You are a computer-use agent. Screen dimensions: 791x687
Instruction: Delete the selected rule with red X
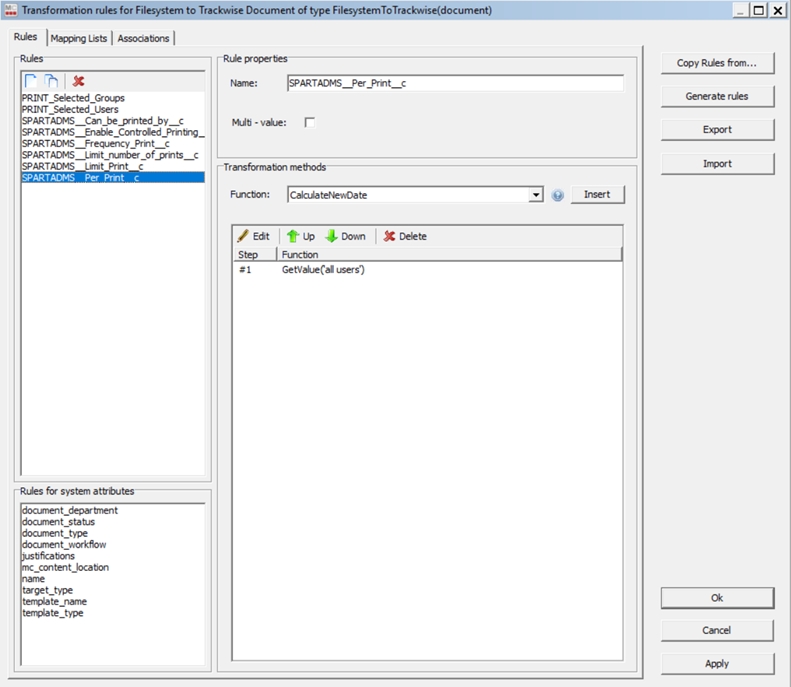(78, 80)
